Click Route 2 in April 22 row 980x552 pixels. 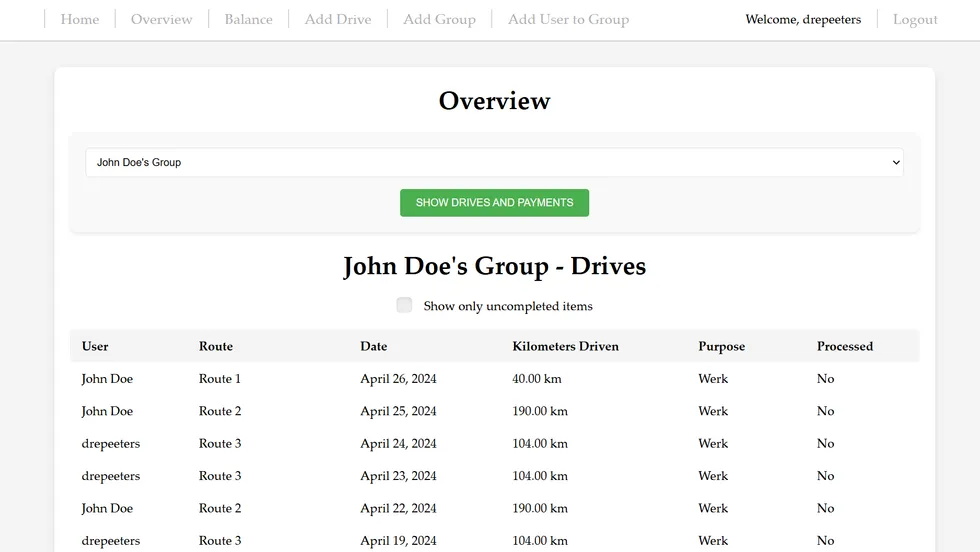click(220, 509)
